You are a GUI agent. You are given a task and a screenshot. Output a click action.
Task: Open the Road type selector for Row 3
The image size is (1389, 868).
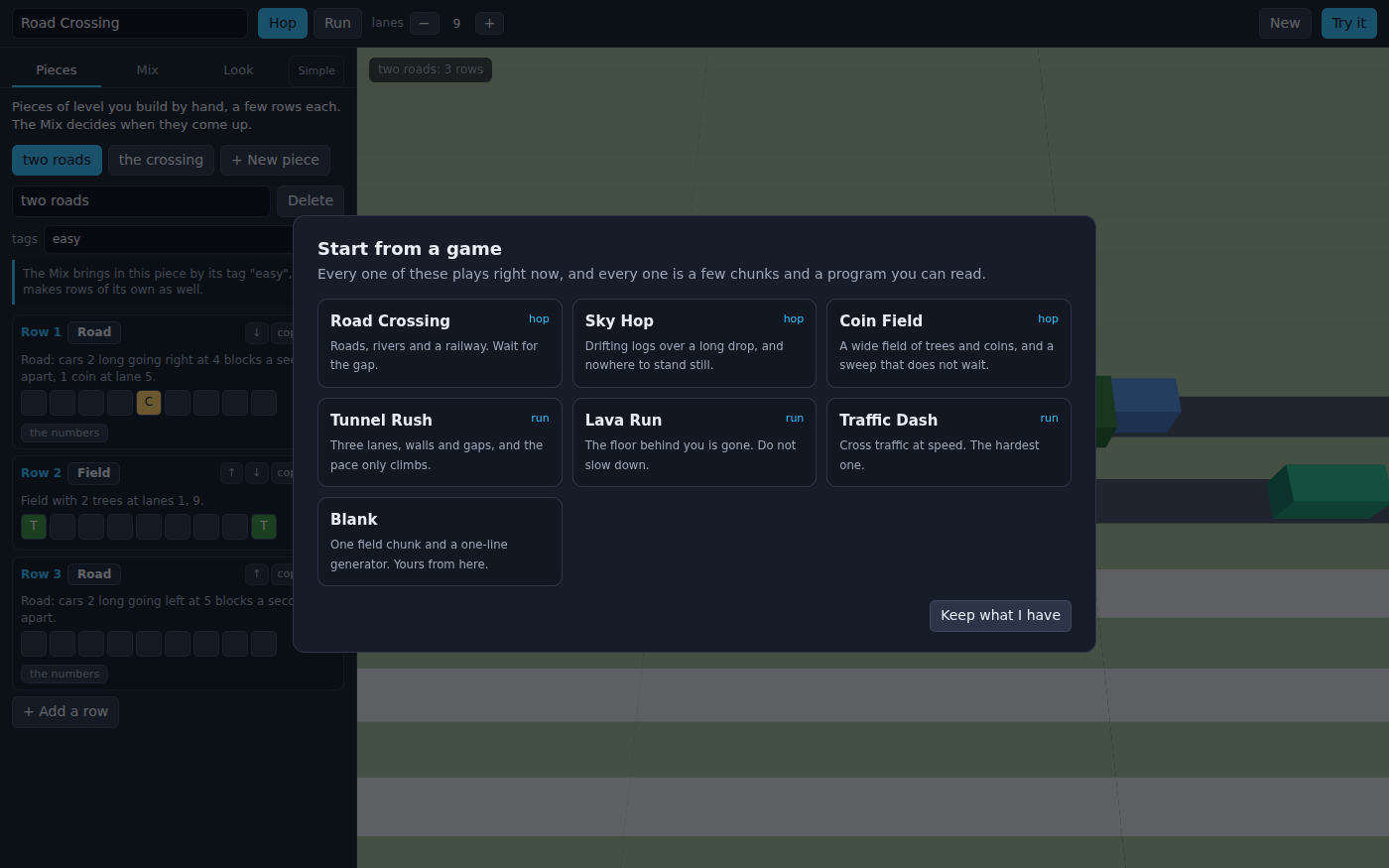[94, 574]
